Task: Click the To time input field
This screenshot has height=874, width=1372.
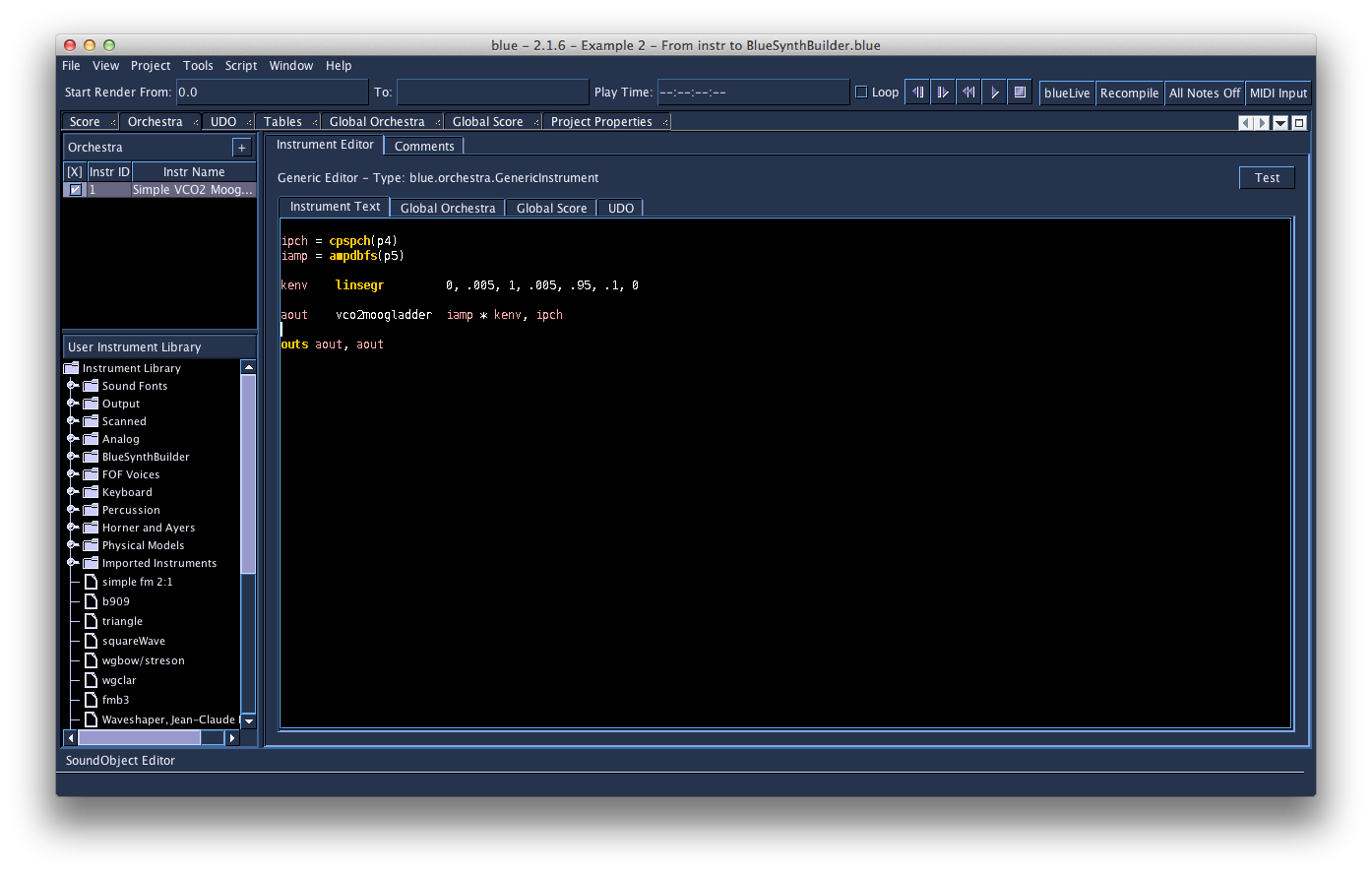Action: [x=492, y=93]
